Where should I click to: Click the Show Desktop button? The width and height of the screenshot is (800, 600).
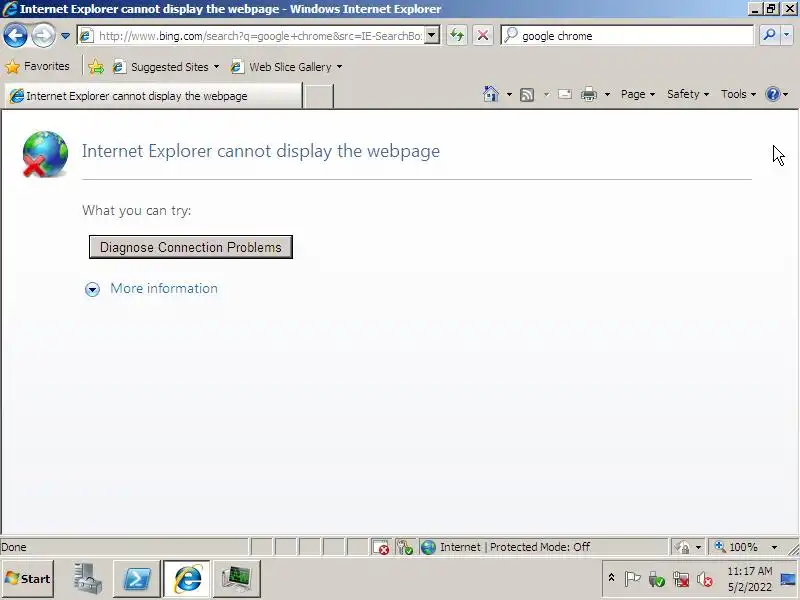click(788, 579)
